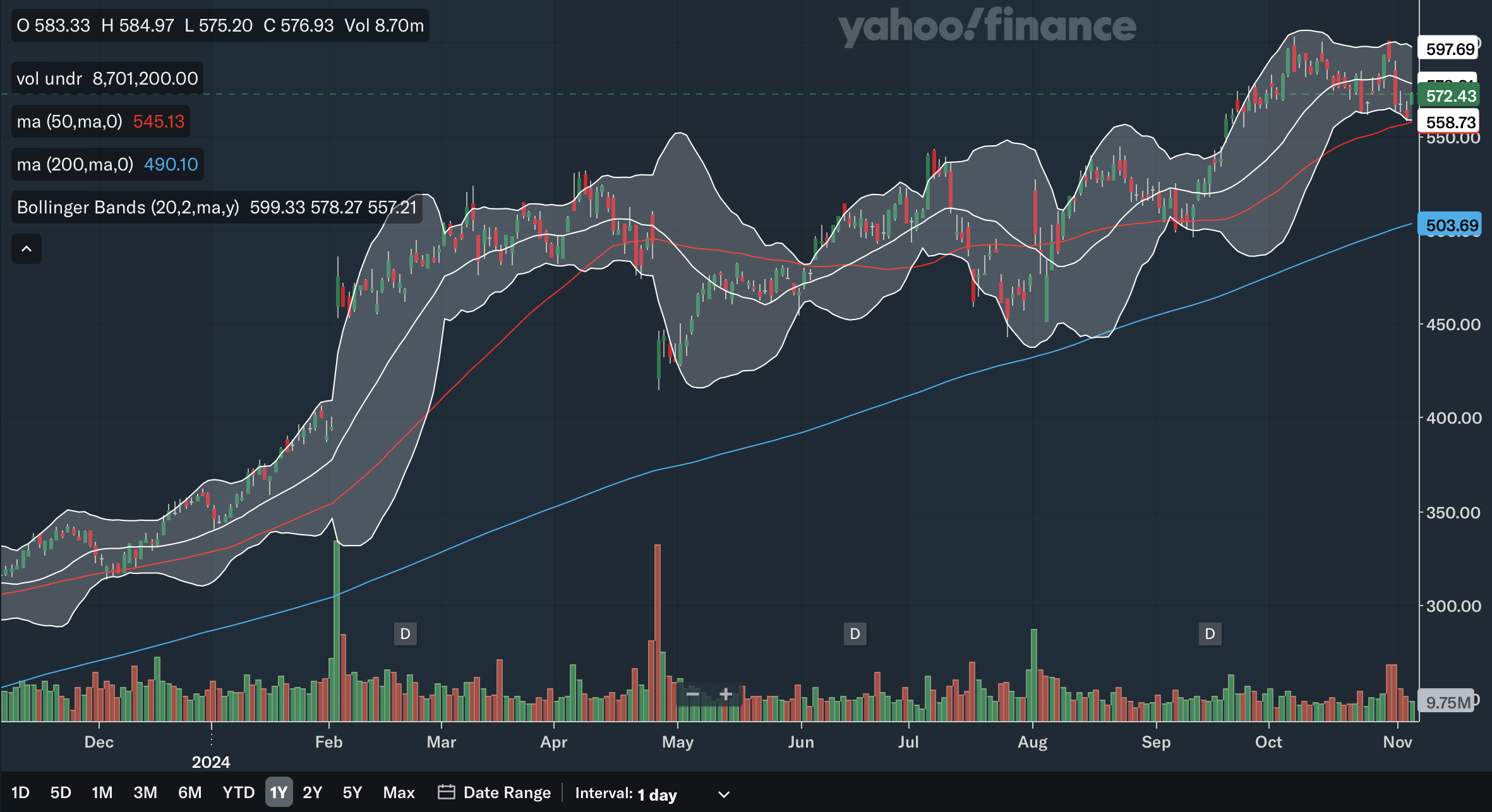The height and width of the screenshot is (812, 1492).
Task: Click the ma (50,ma,0) indicator label
Action: click(x=69, y=121)
